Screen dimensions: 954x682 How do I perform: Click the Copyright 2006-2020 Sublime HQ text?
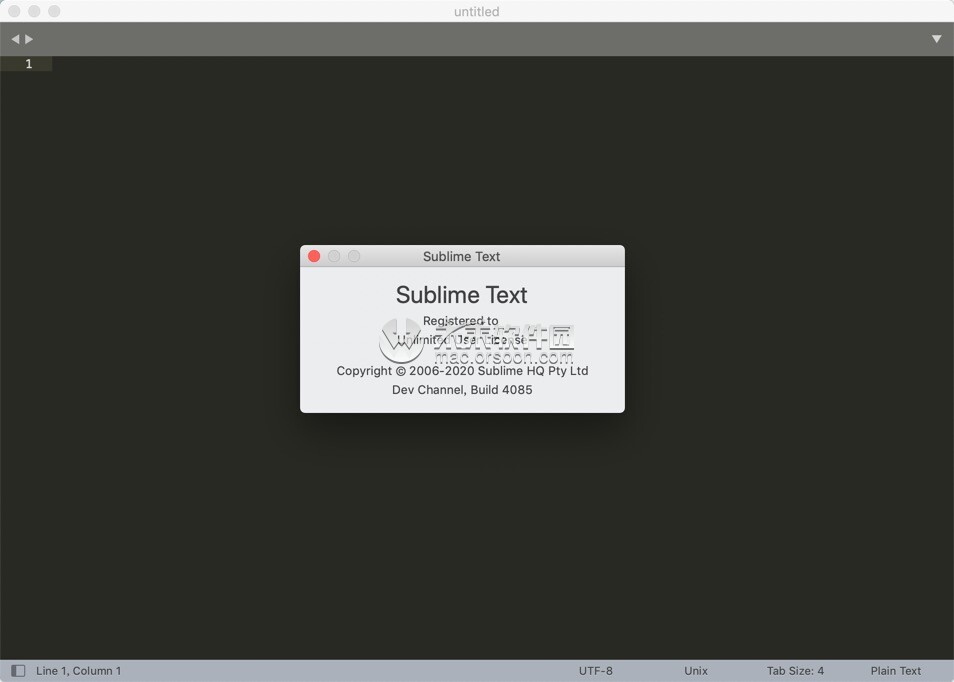[x=462, y=371]
